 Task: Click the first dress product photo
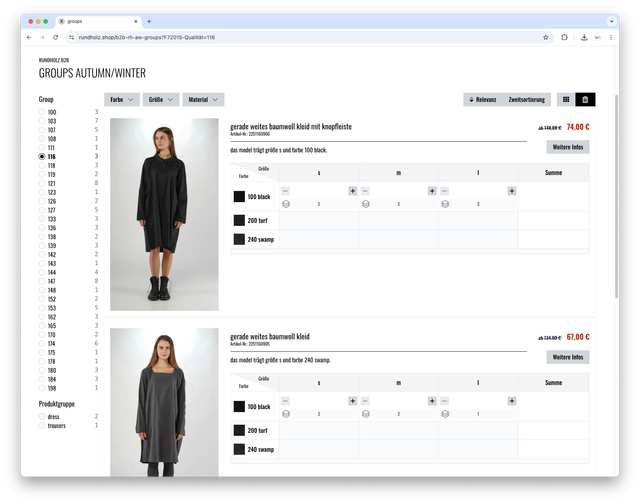pyautogui.click(x=163, y=214)
